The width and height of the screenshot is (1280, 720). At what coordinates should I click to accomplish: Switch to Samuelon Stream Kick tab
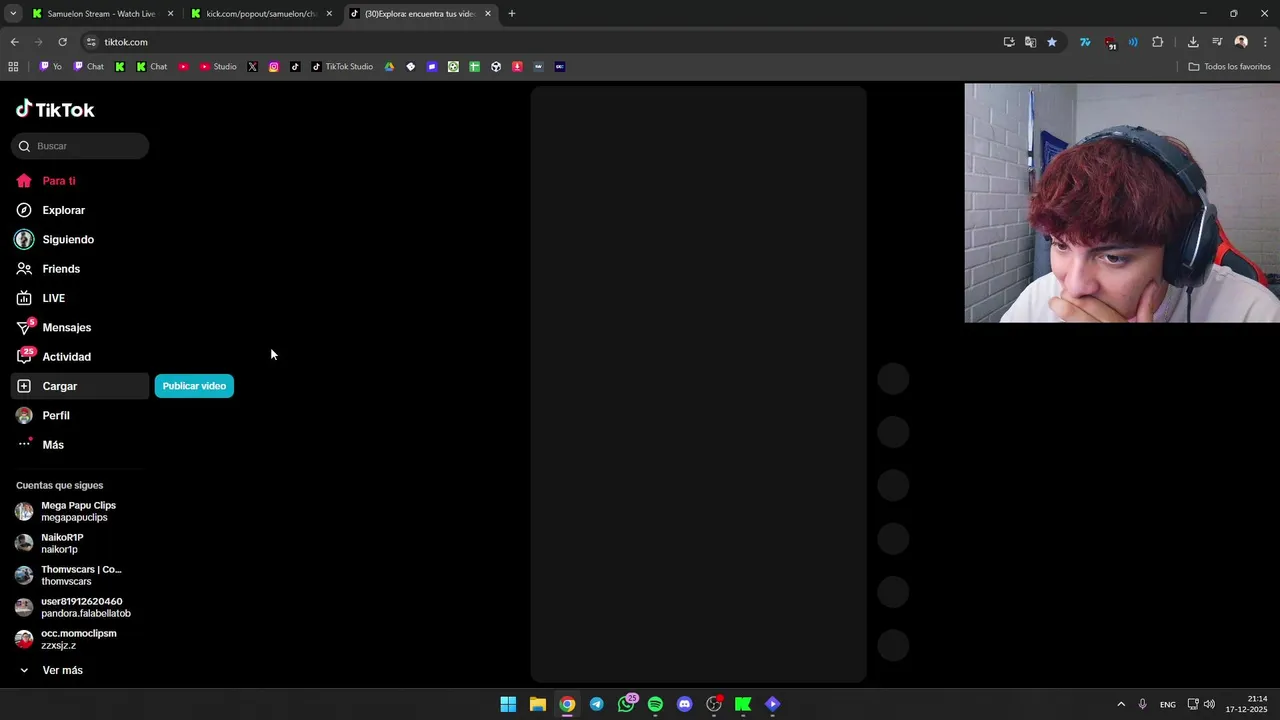tap(101, 14)
